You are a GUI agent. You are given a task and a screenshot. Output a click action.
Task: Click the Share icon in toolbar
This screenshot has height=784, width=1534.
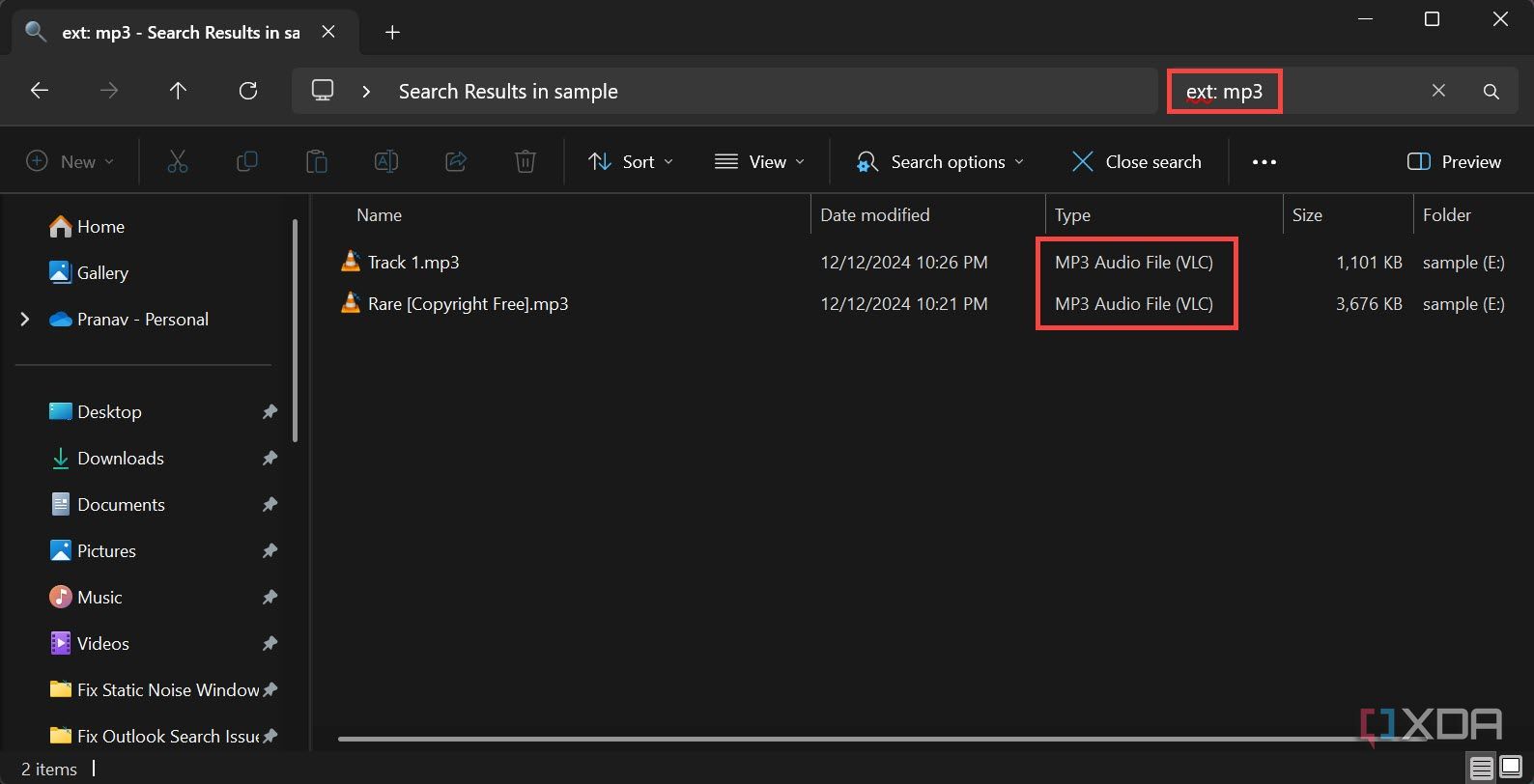pyautogui.click(x=456, y=161)
